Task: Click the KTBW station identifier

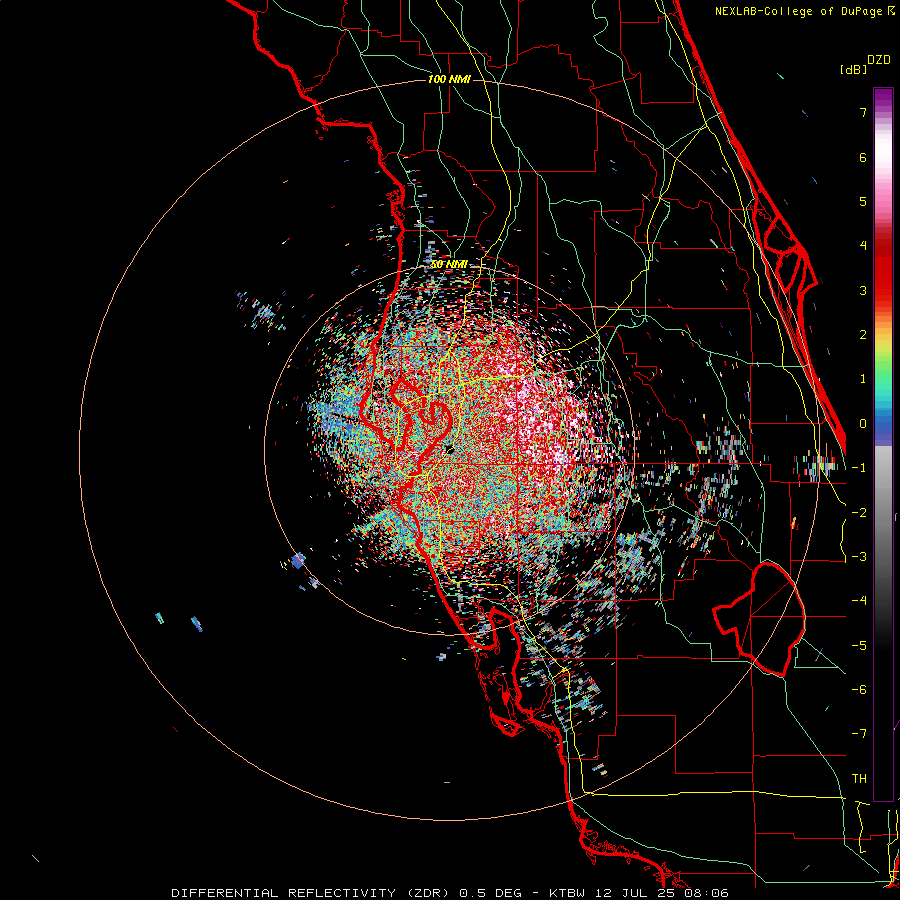Action: point(567,893)
